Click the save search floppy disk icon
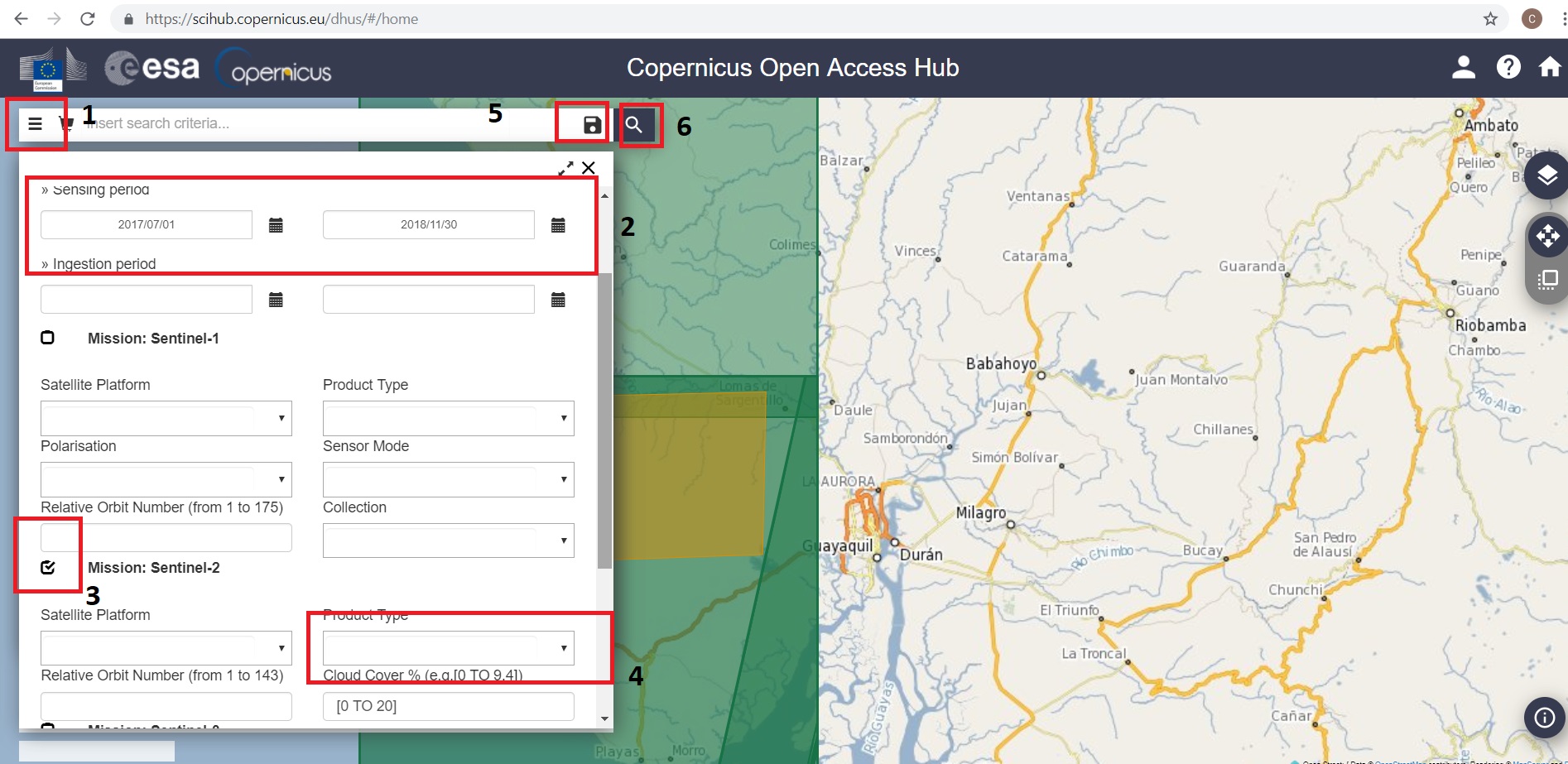1568x764 pixels. pyautogui.click(x=592, y=125)
